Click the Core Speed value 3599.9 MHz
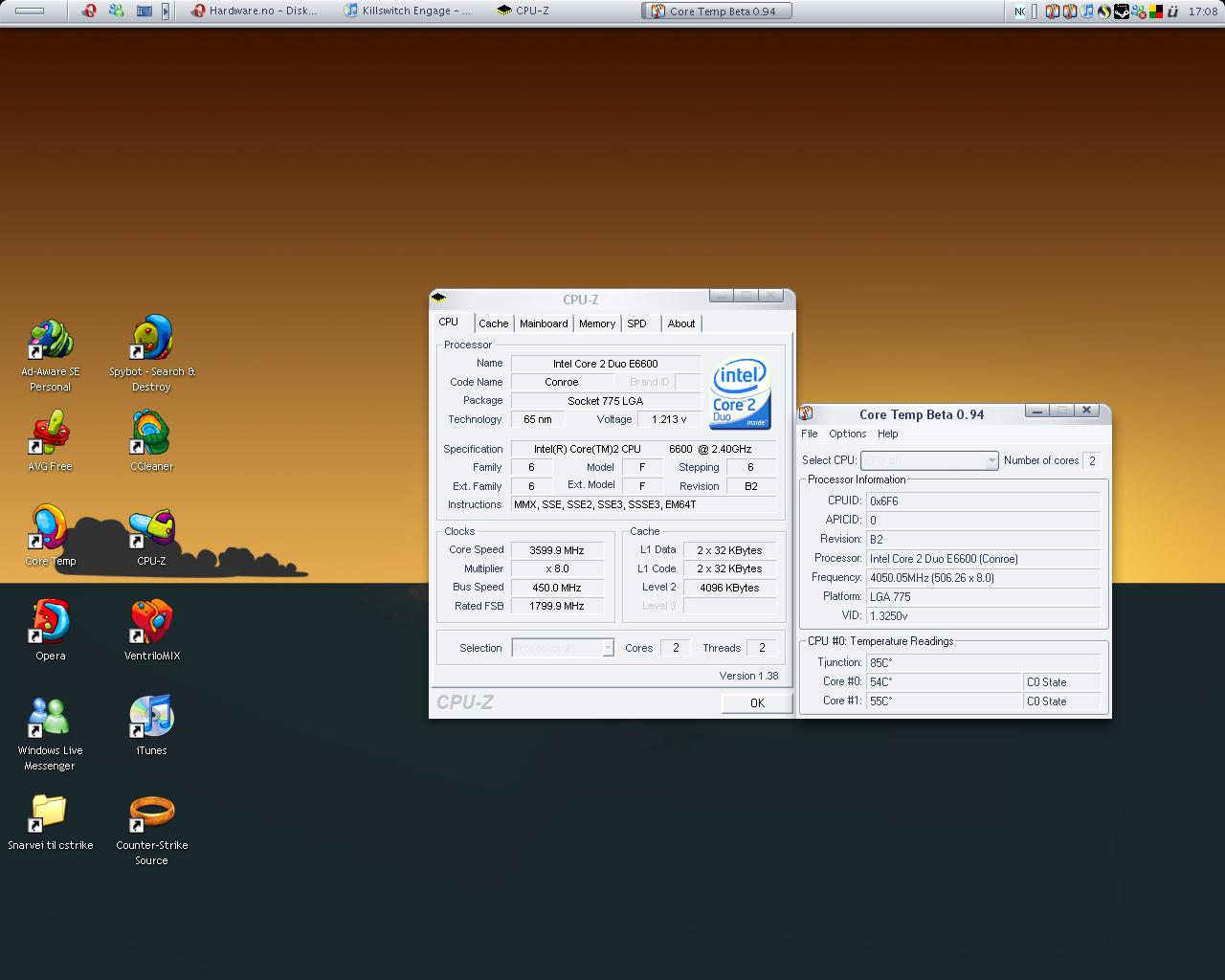This screenshot has width=1225, height=980. [557, 550]
